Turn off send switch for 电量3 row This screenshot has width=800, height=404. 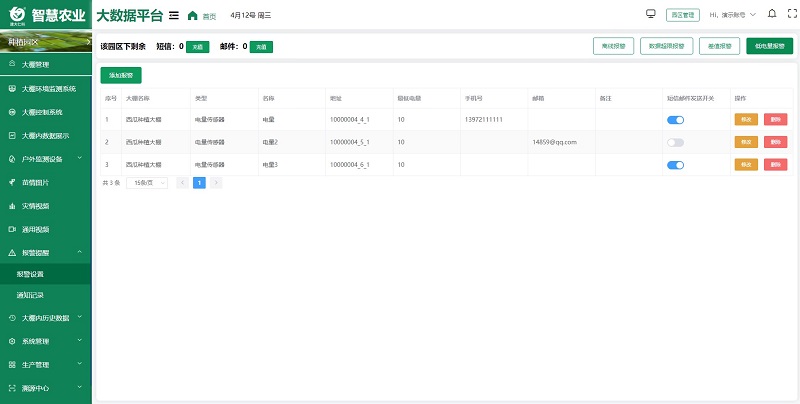point(676,165)
